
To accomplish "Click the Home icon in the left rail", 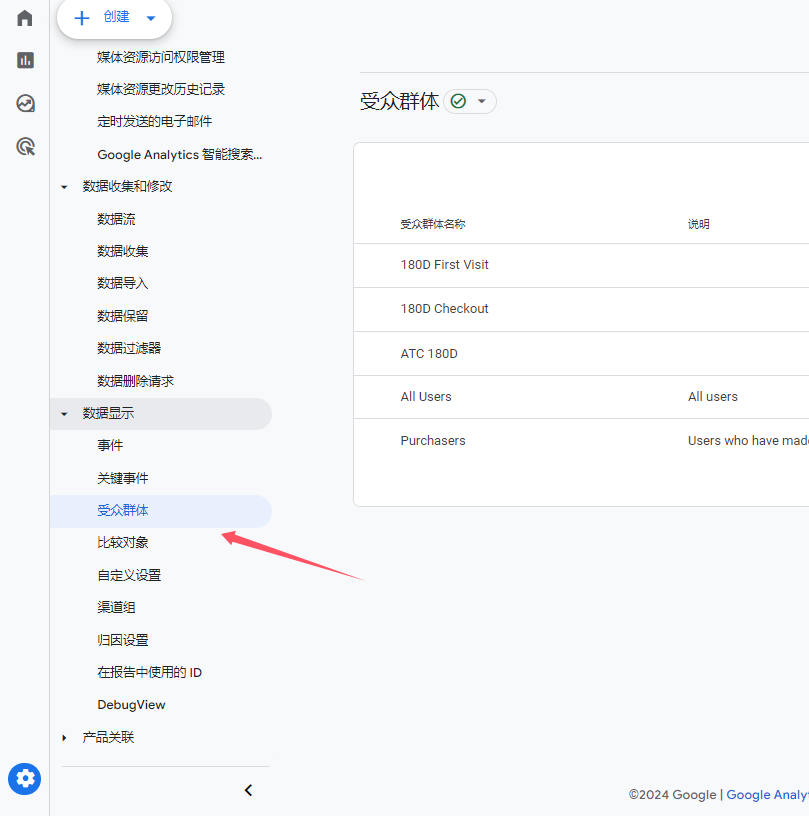I will pyautogui.click(x=24, y=17).
